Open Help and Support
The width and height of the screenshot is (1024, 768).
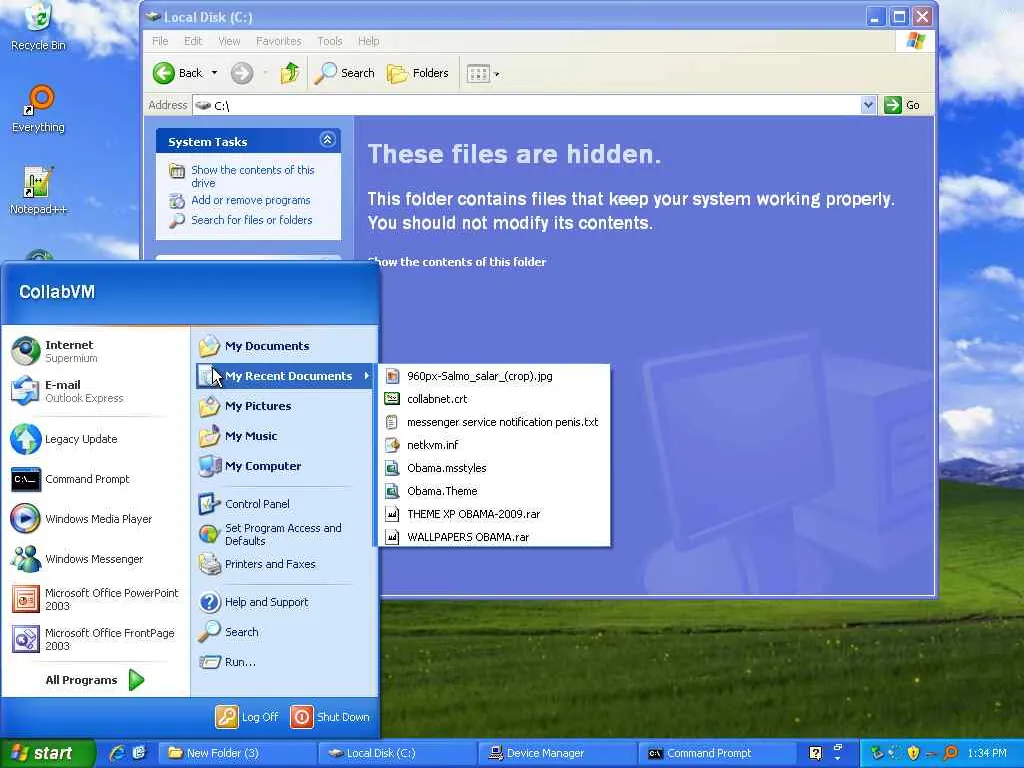285,602
